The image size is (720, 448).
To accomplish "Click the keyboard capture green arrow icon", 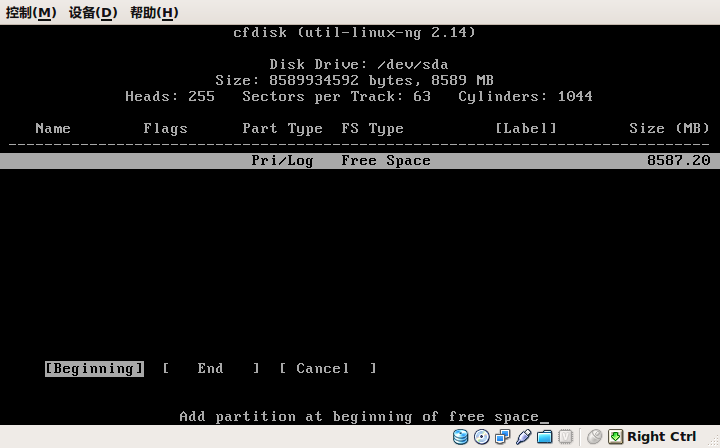I will click(x=615, y=437).
